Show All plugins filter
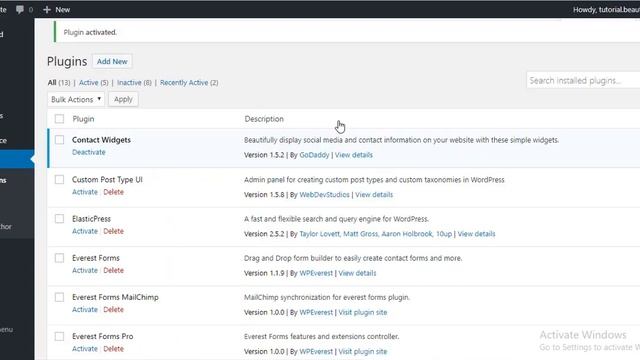Screen dimensions: 640x360 tap(52, 82)
